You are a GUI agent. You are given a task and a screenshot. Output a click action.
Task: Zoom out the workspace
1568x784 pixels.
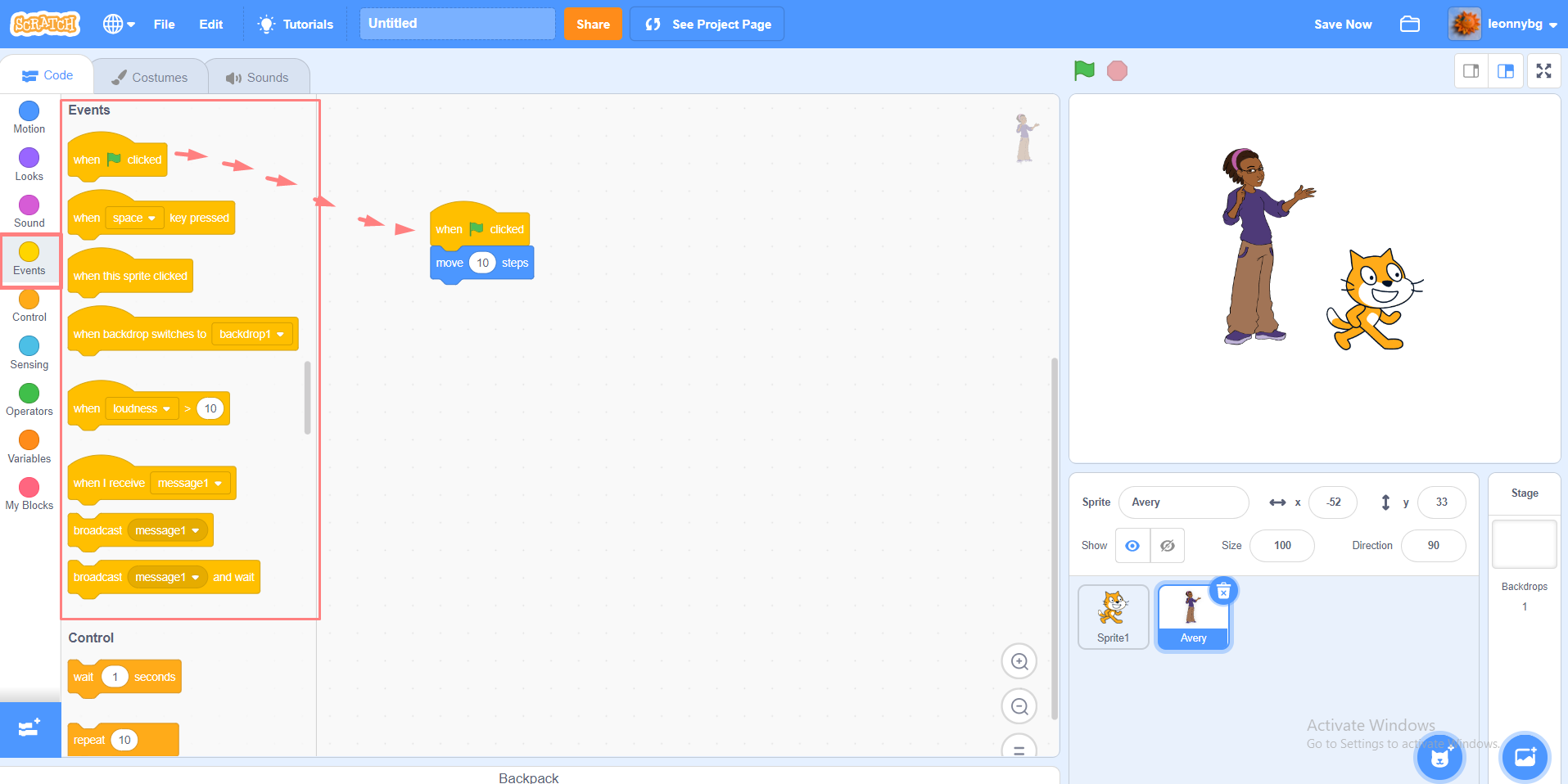1019,706
